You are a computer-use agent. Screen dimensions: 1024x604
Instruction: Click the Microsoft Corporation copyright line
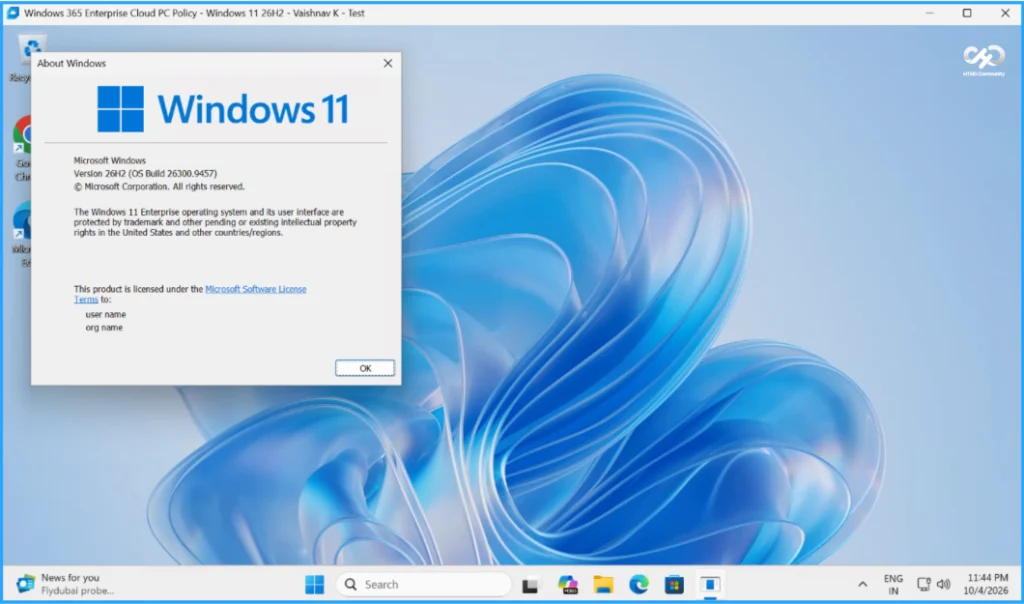pos(159,187)
